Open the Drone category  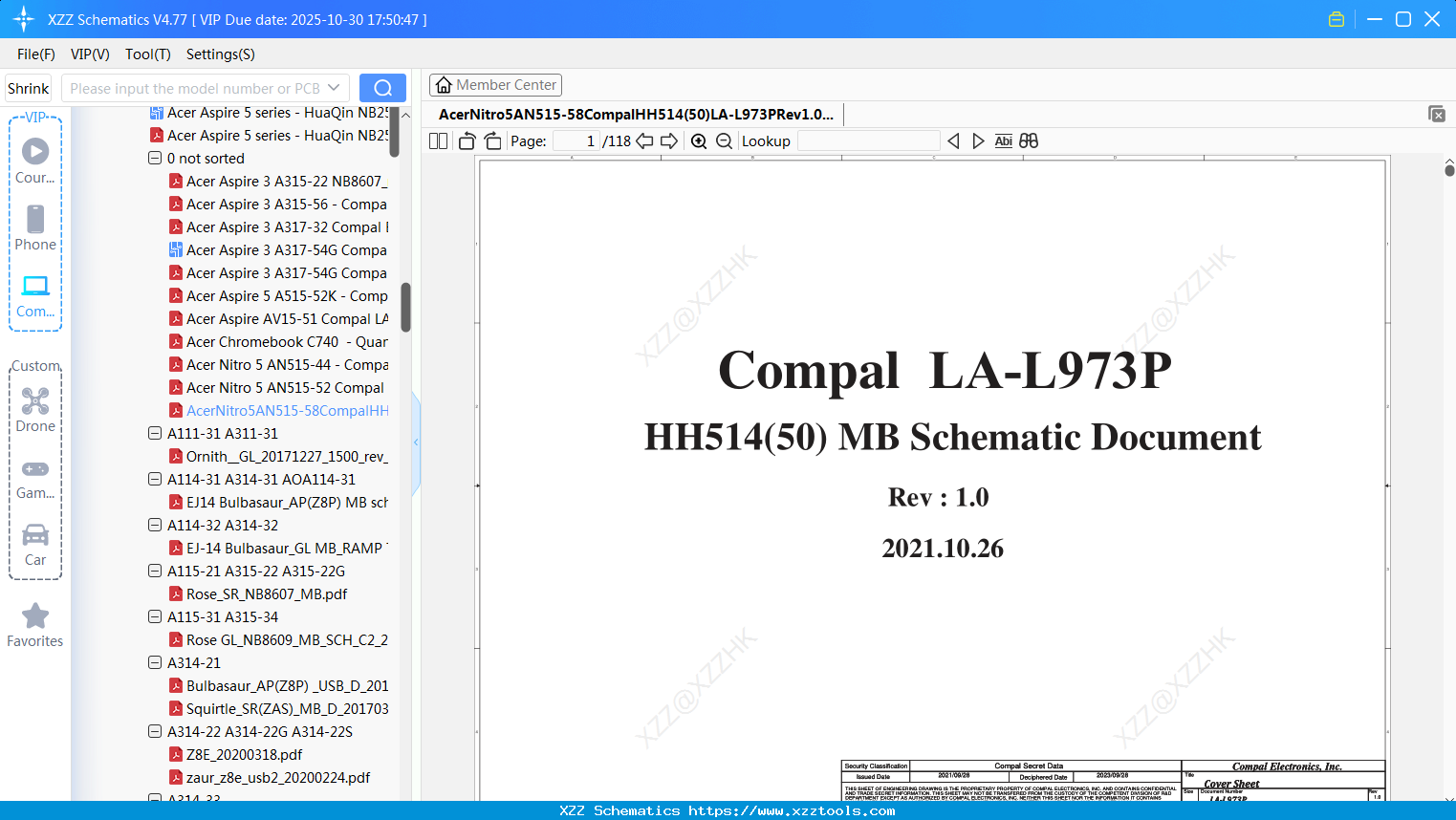point(35,411)
